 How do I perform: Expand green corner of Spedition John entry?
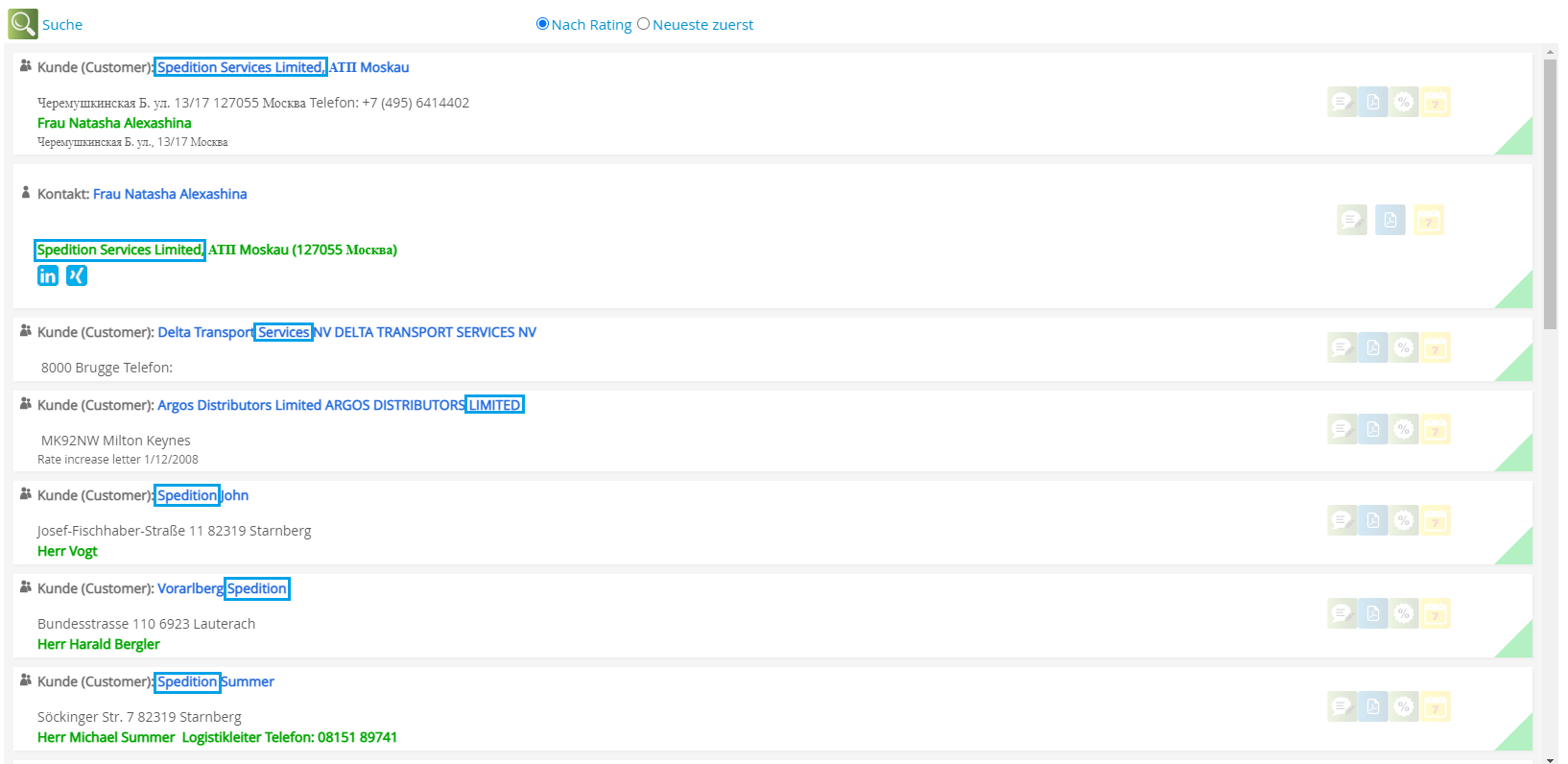coord(1517,549)
